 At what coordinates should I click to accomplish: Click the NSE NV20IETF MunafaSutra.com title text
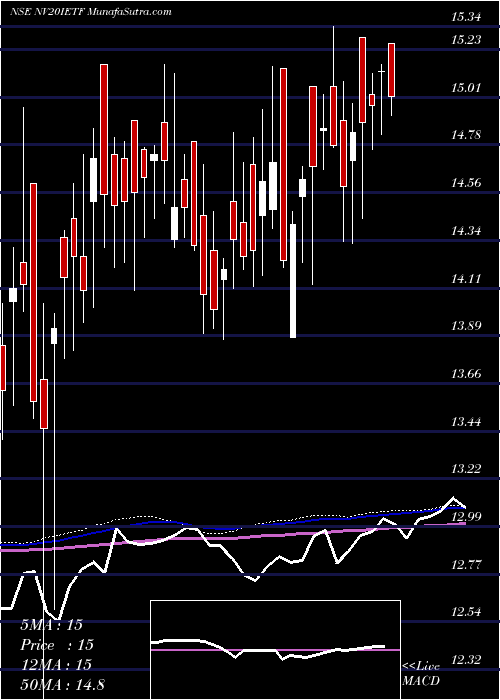coord(91,12)
